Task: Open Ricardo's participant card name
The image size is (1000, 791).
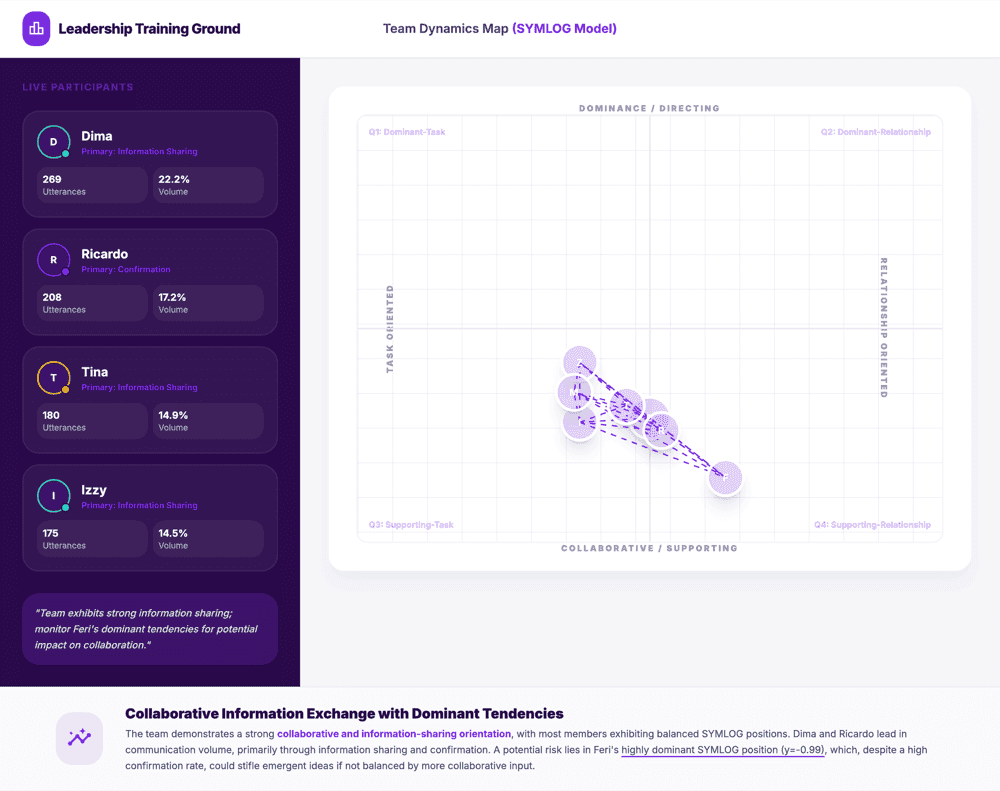Action: coord(105,254)
